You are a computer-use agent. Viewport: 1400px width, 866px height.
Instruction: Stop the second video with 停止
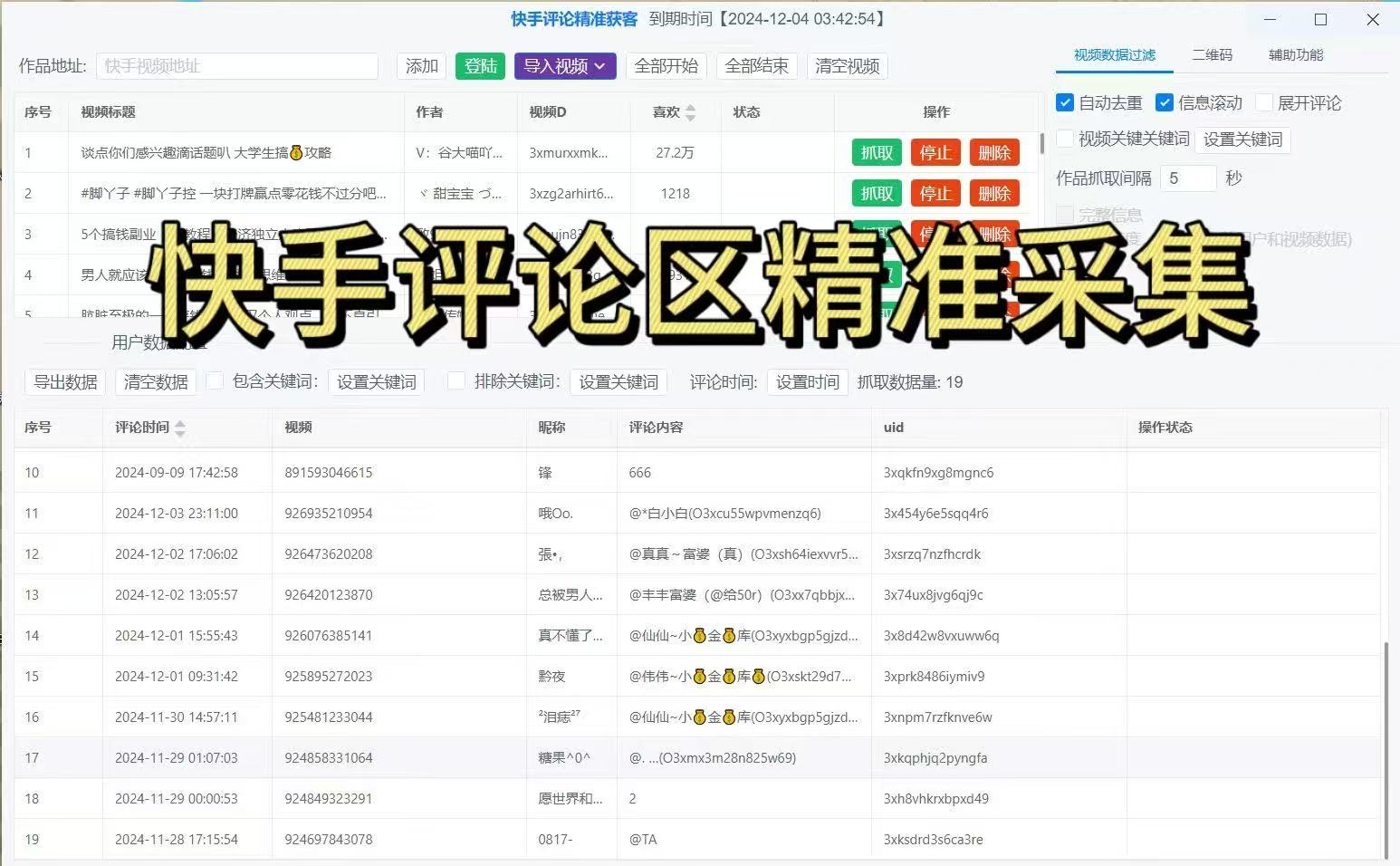(x=935, y=194)
